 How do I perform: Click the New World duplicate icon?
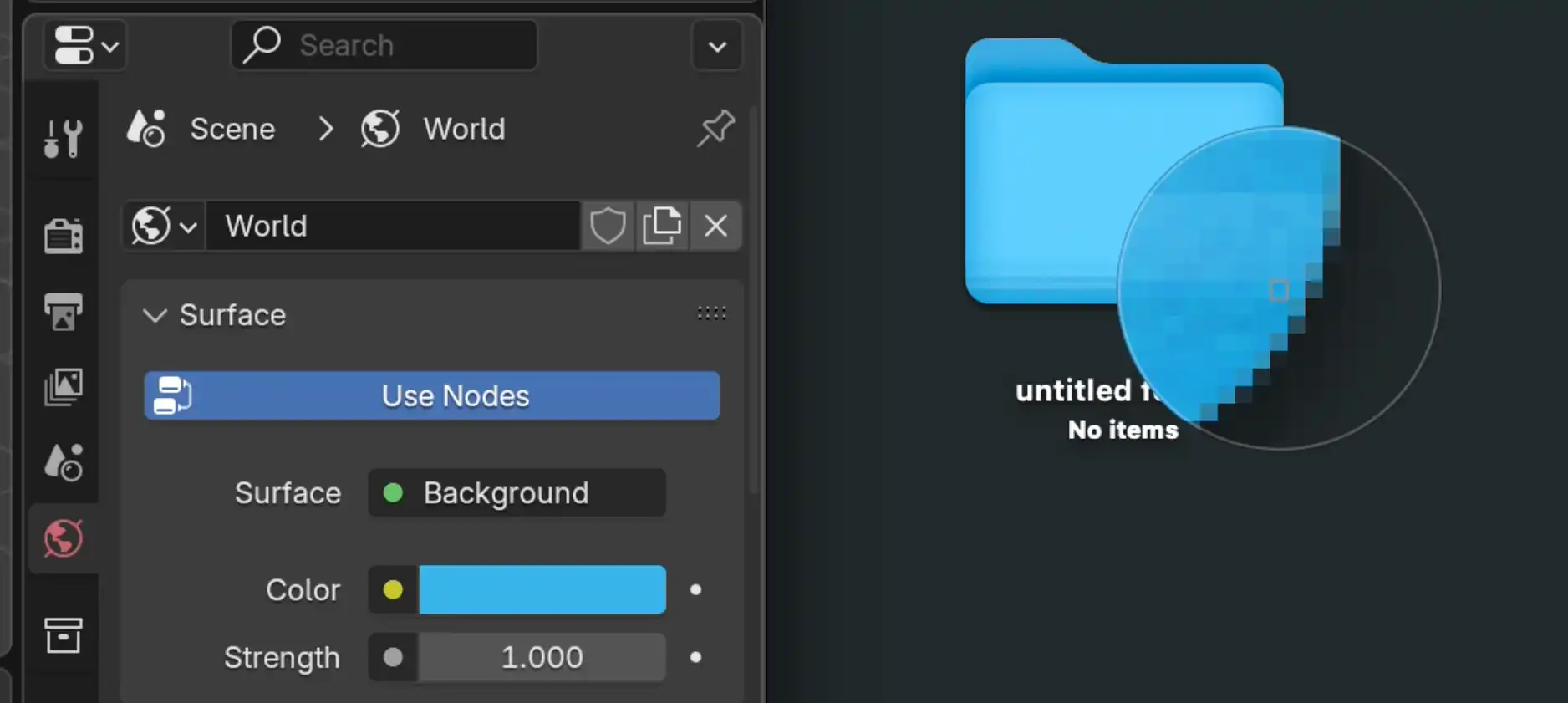[662, 226]
